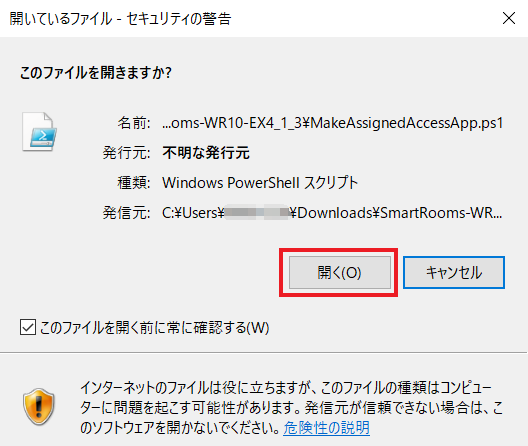
Task: Close the security warning dialog
Action: click(509, 18)
